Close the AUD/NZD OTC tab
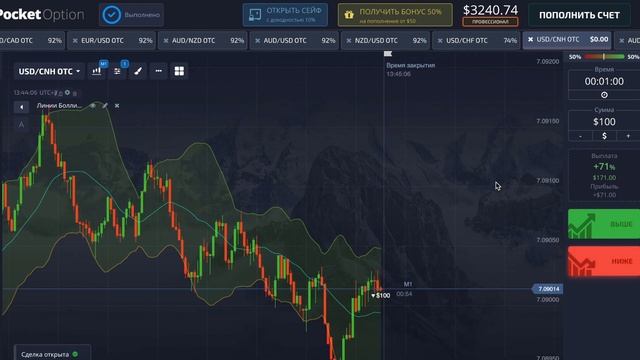Screen dimensions: 640x360 pyautogui.click(x=166, y=41)
